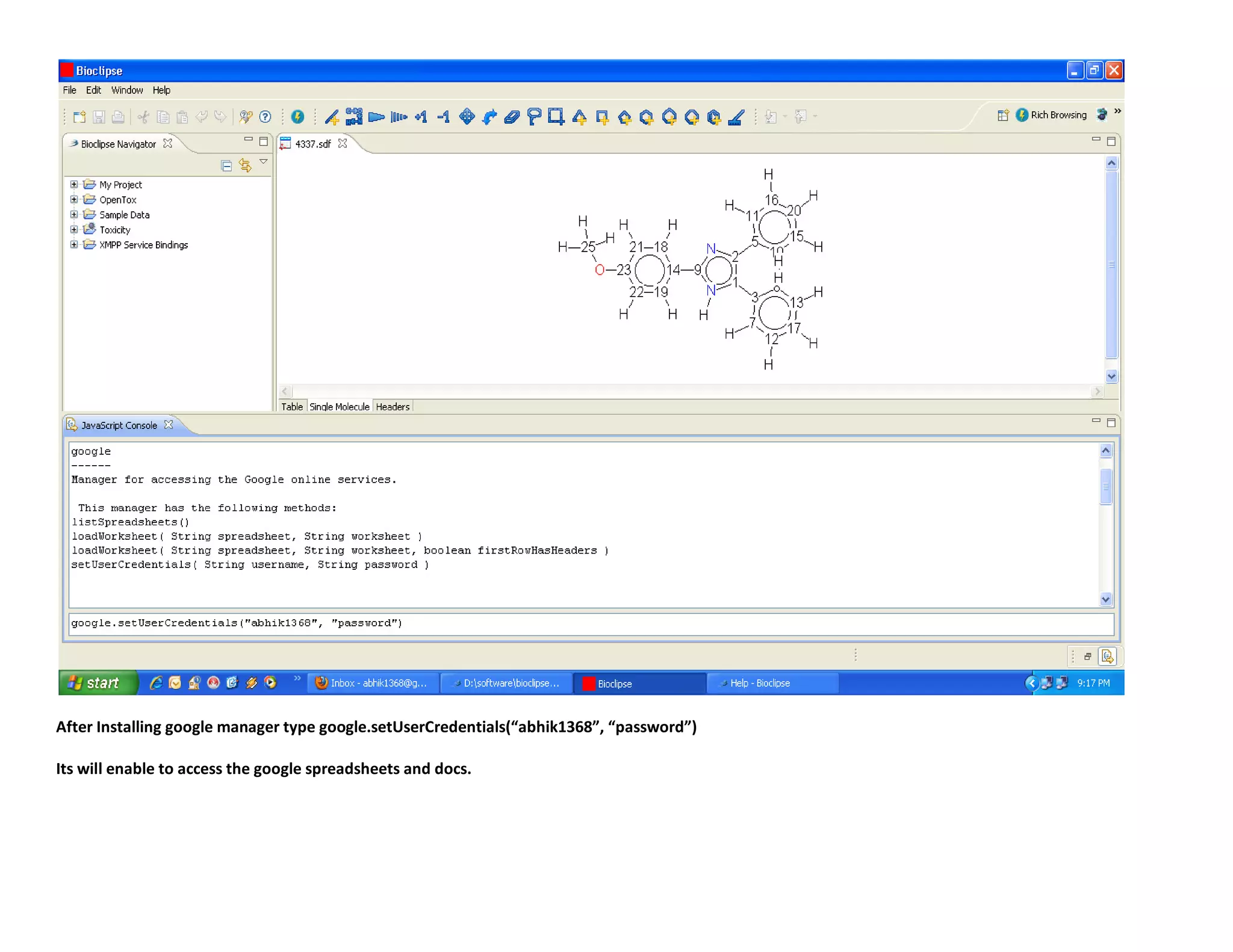The image size is (1233, 952).
Task: Click the help question mark icon
Action: pos(265,117)
